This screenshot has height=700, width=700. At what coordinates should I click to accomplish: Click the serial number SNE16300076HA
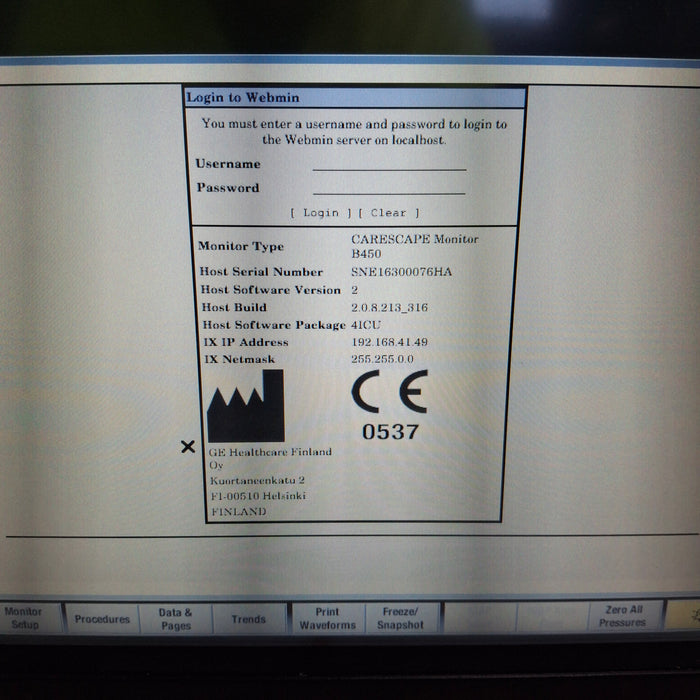coord(401,272)
